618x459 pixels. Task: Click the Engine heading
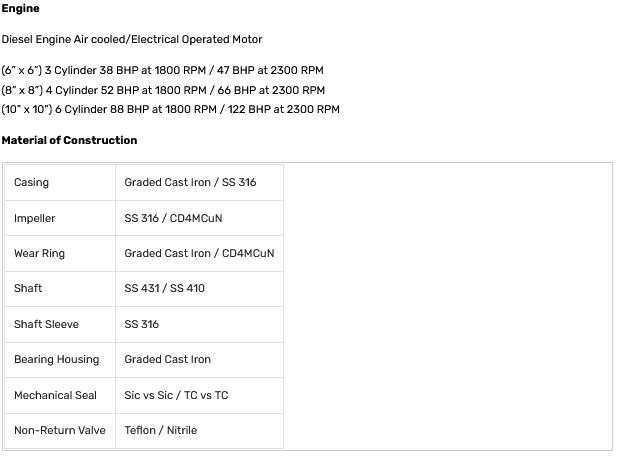tap(21, 9)
